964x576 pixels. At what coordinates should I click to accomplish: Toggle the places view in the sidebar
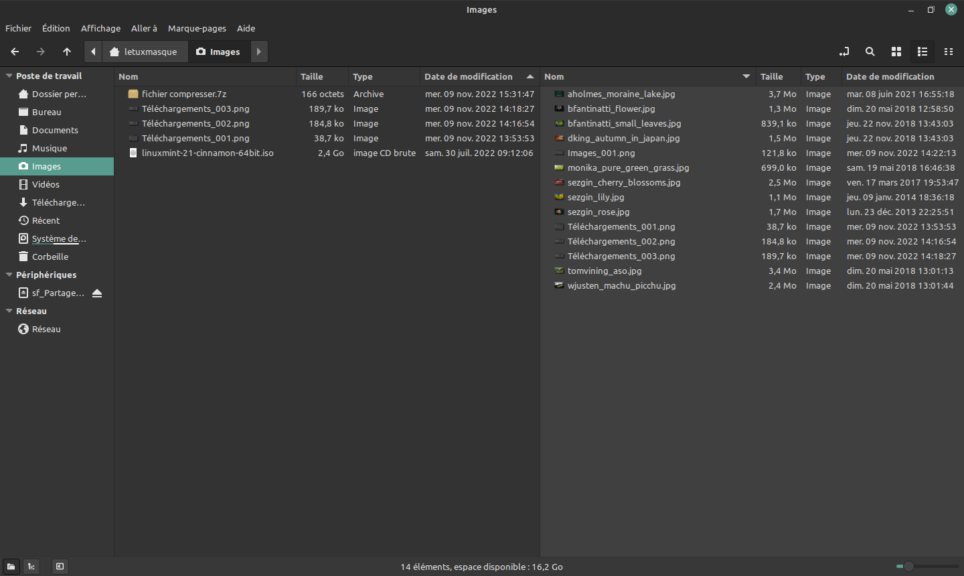point(10,566)
